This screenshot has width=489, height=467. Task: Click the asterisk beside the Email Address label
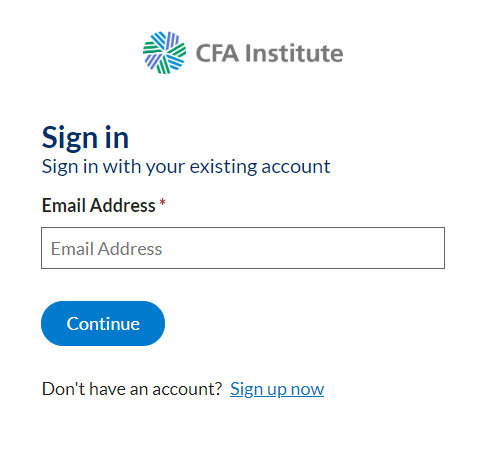pyautogui.click(x=162, y=202)
